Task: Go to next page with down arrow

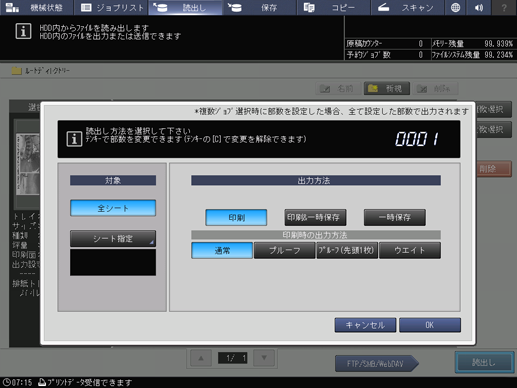Action: coord(264,358)
